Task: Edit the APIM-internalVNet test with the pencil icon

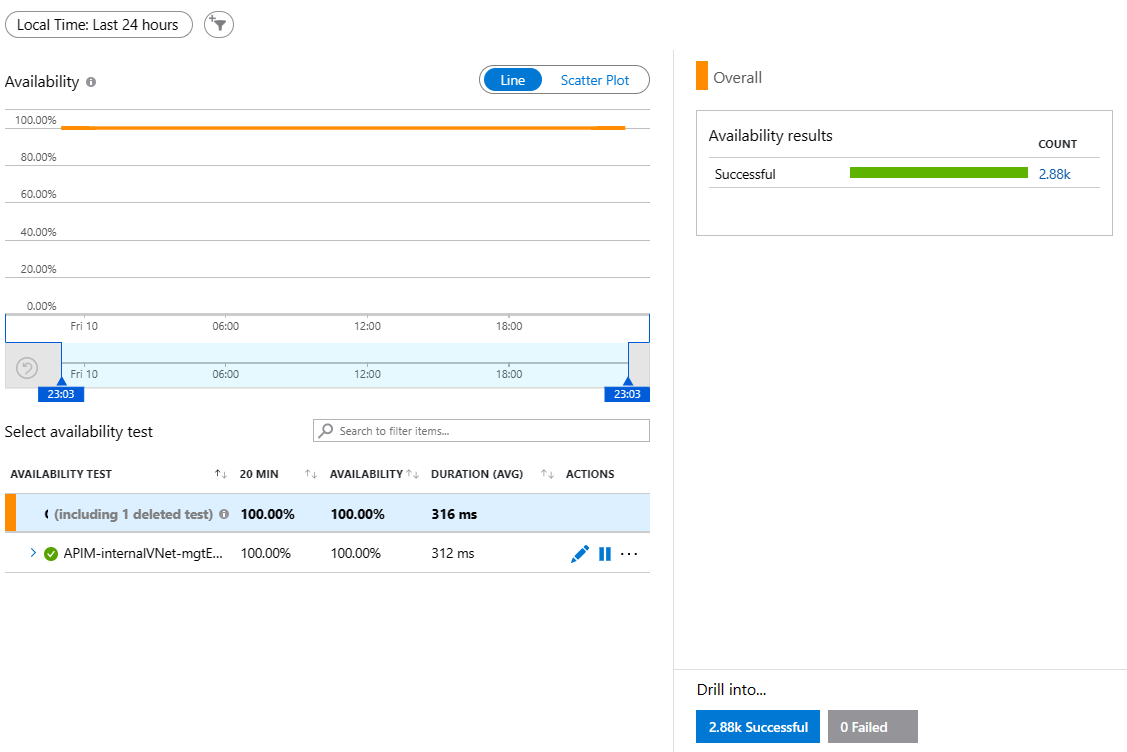Action: [579, 554]
